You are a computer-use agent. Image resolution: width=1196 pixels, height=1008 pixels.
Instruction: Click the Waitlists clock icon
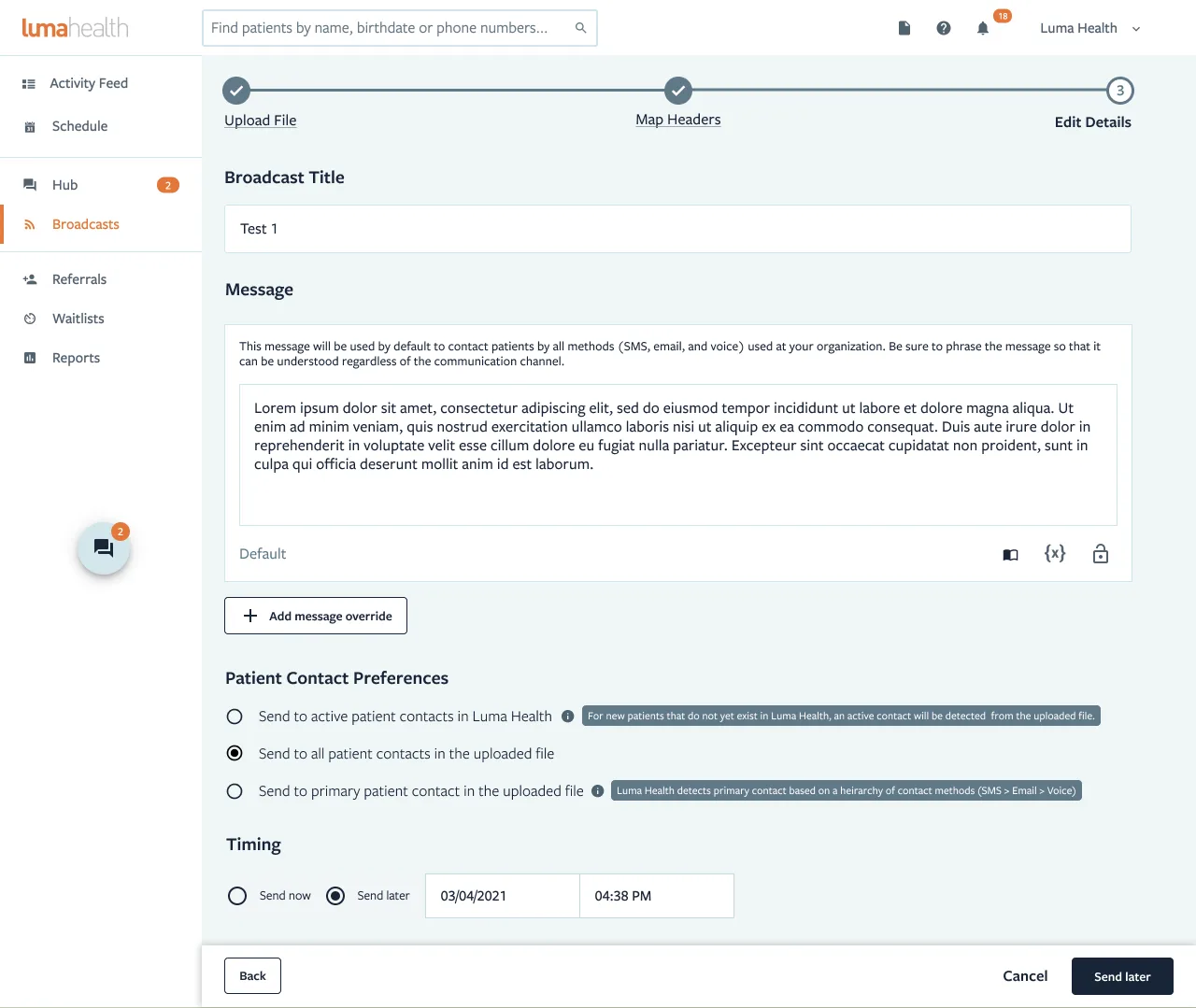click(30, 319)
